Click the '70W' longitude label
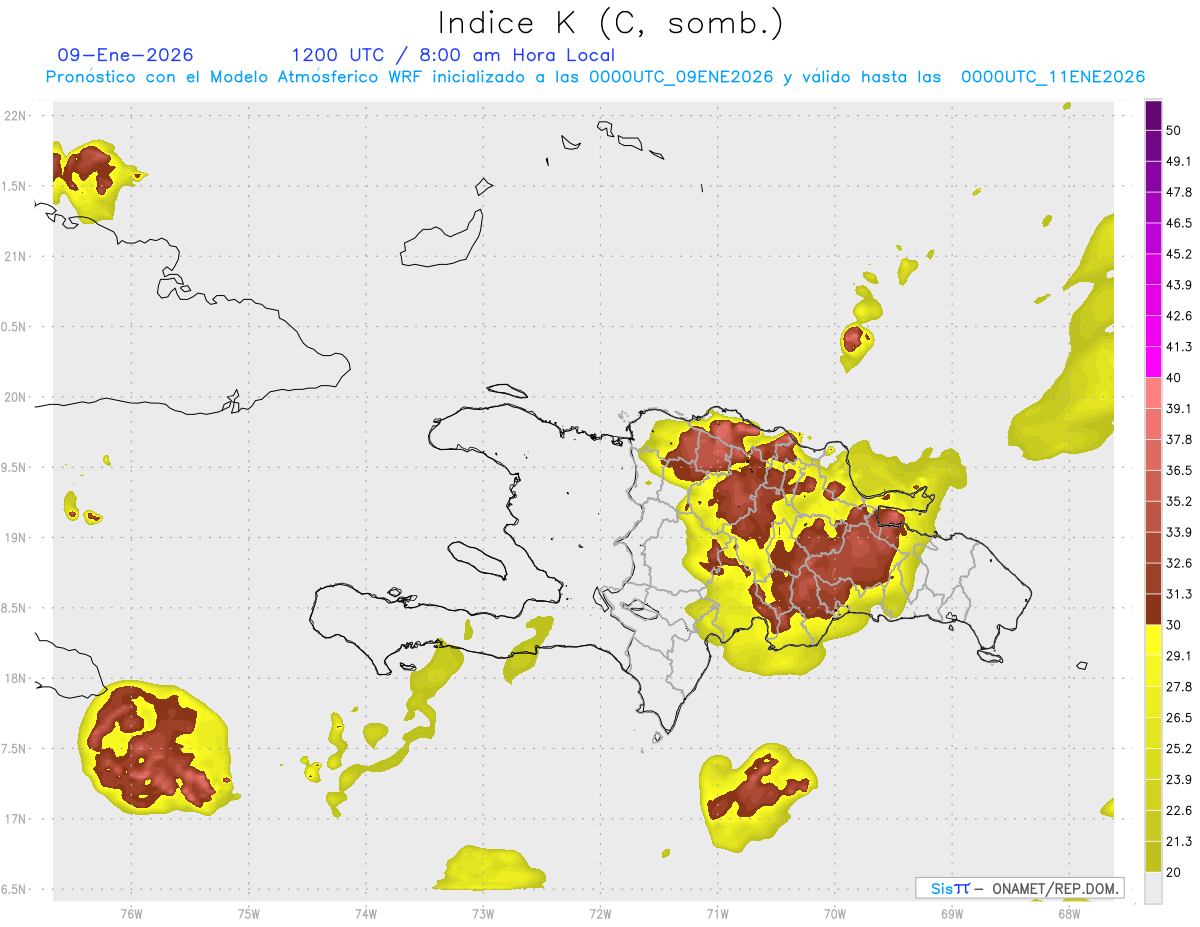The image size is (1200, 927). (x=835, y=914)
